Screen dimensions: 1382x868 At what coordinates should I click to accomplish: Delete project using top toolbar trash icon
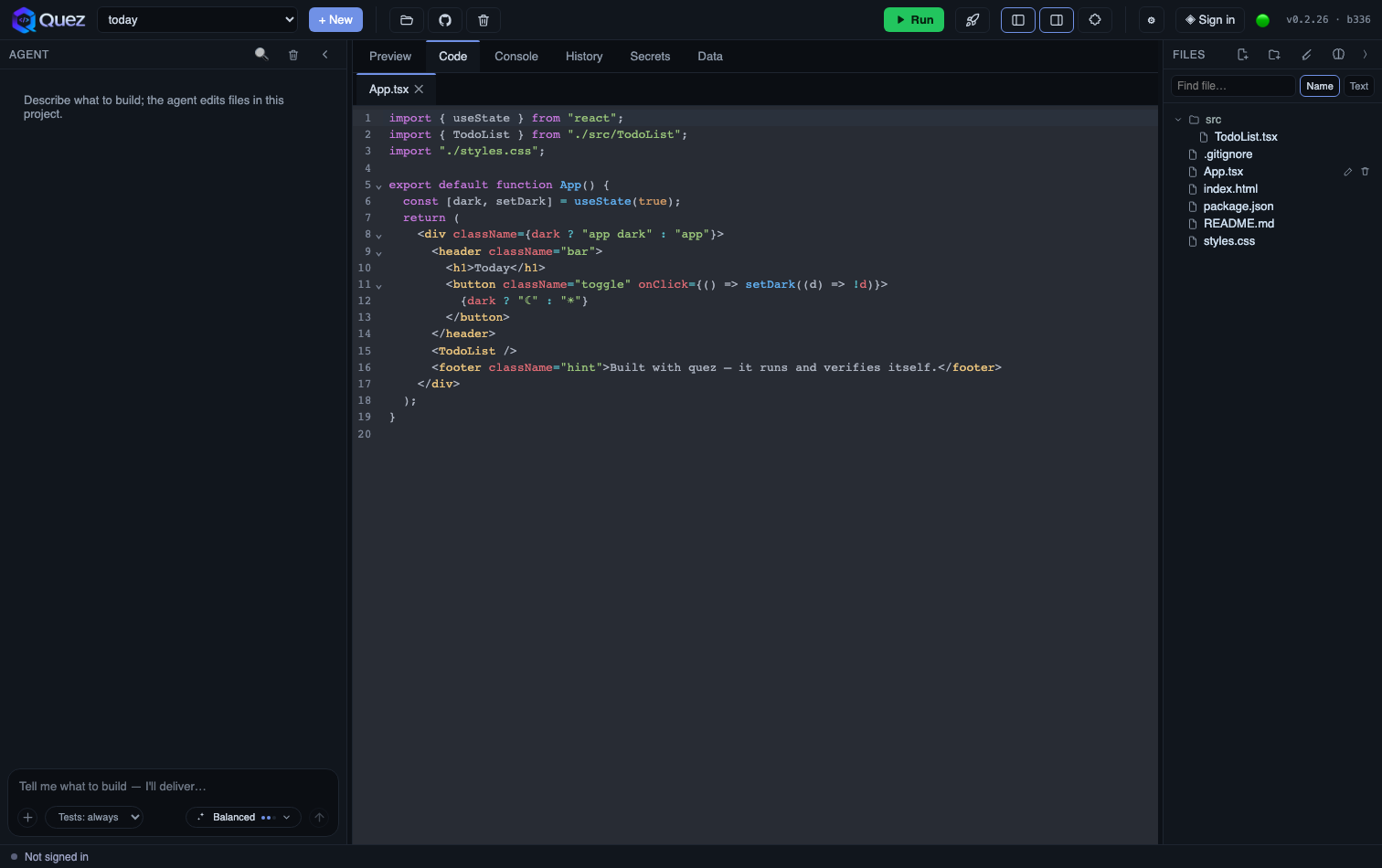tap(484, 20)
